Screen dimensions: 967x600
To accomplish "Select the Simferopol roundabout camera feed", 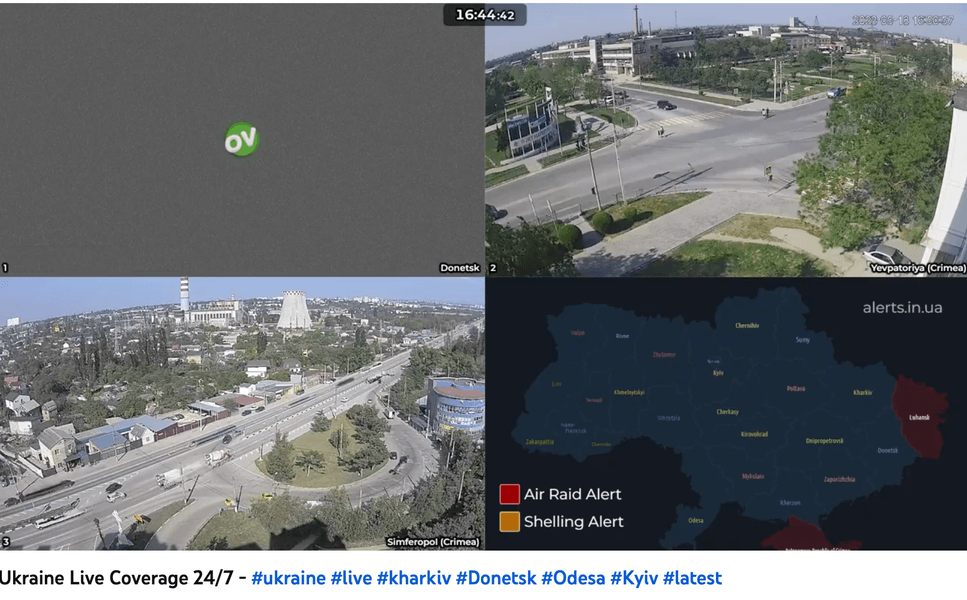I will click(241, 414).
